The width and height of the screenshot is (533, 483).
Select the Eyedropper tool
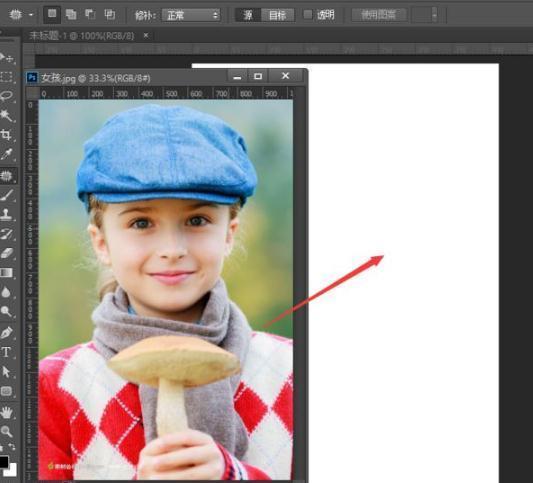[x=7, y=154]
